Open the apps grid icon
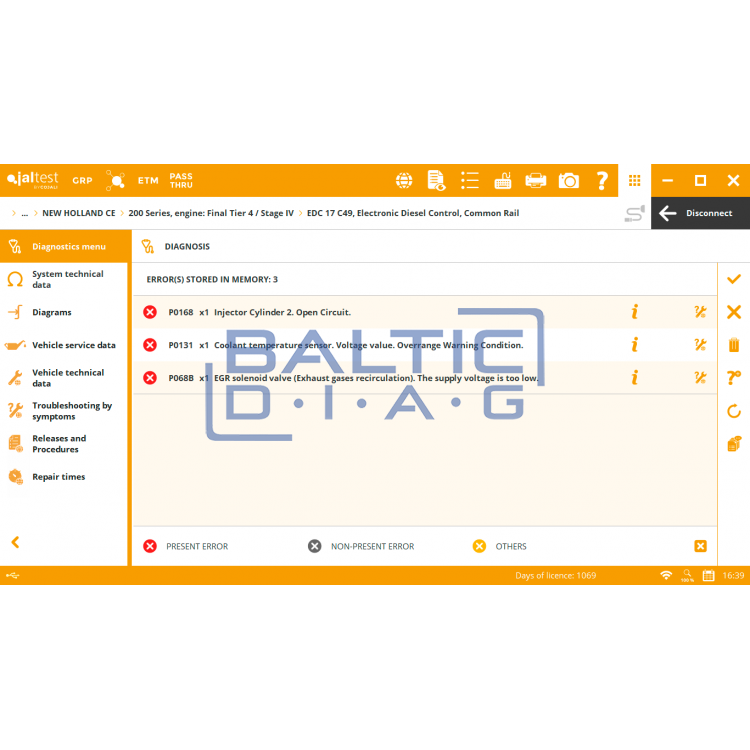This screenshot has height=750, width=750. [635, 180]
